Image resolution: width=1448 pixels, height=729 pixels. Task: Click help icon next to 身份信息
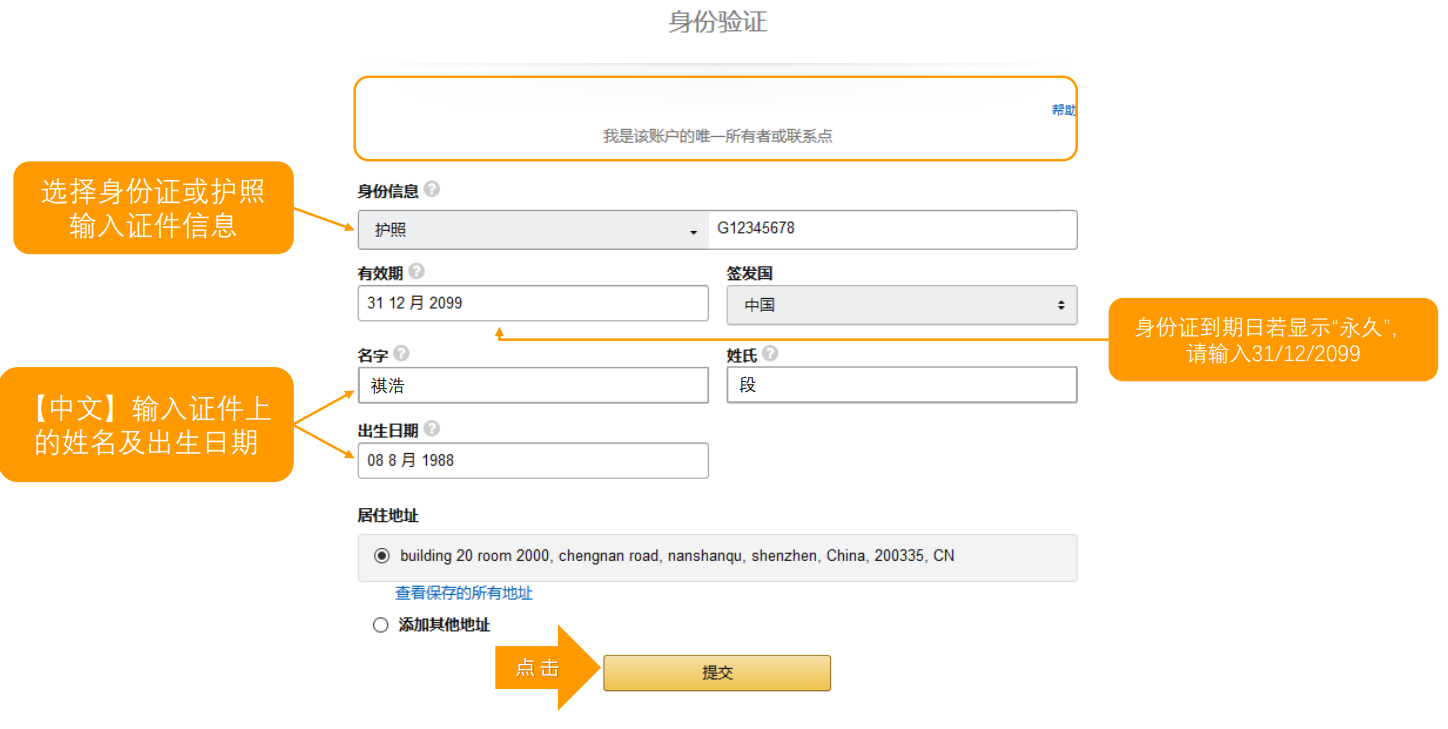[432, 189]
